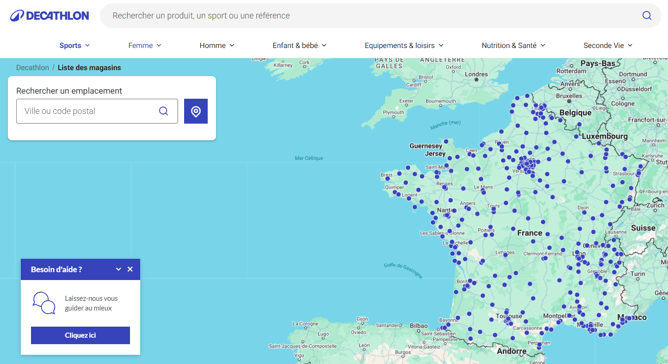668x364 pixels.
Task: Click the Besoin d'aide ? header title
Action: (x=56, y=269)
